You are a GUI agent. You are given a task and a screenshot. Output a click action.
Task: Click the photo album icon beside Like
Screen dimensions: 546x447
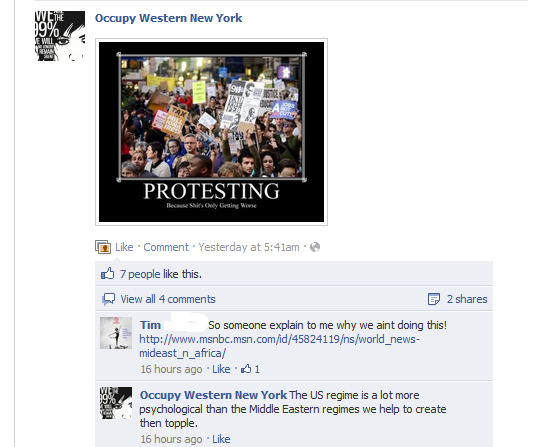click(103, 247)
